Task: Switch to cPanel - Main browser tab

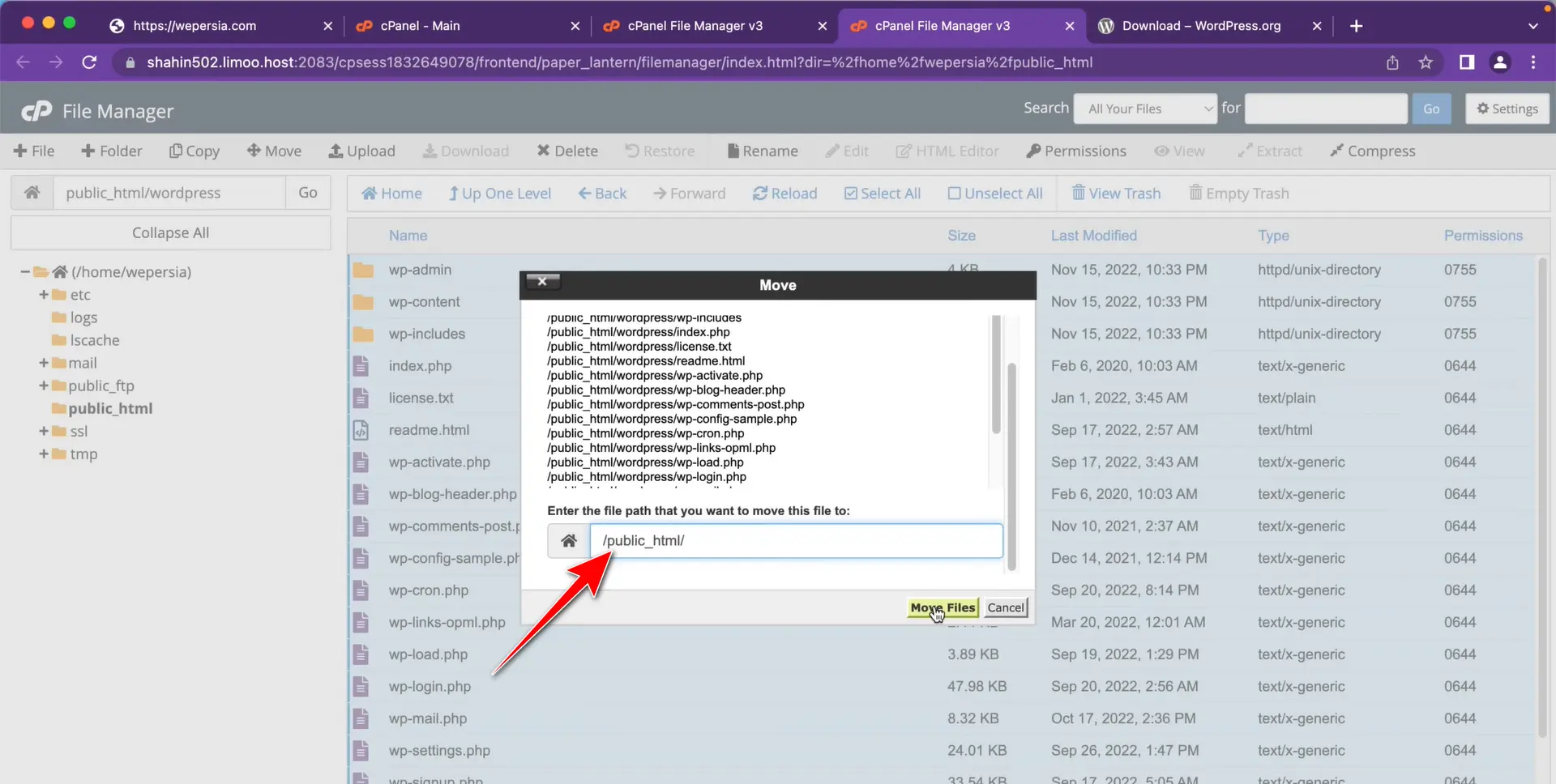Action: (468, 25)
